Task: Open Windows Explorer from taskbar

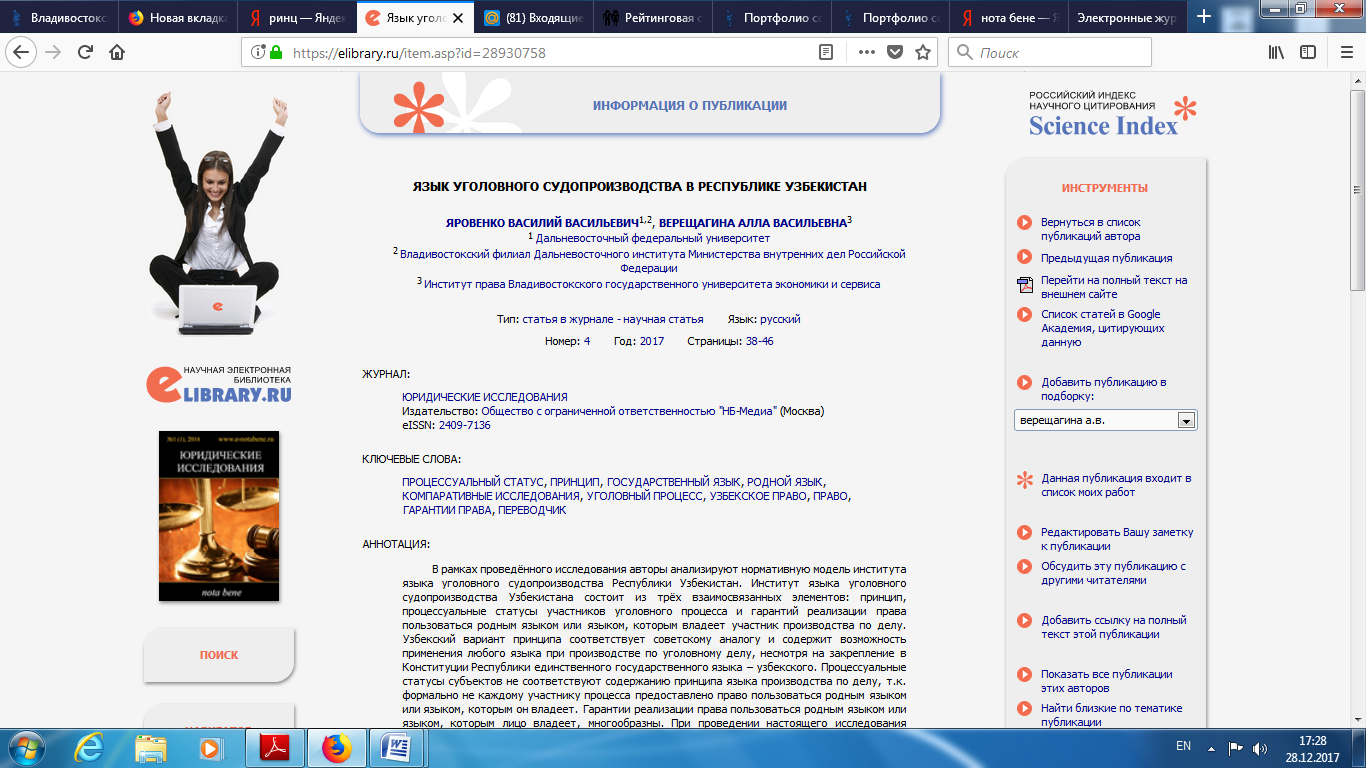Action: pos(151,747)
